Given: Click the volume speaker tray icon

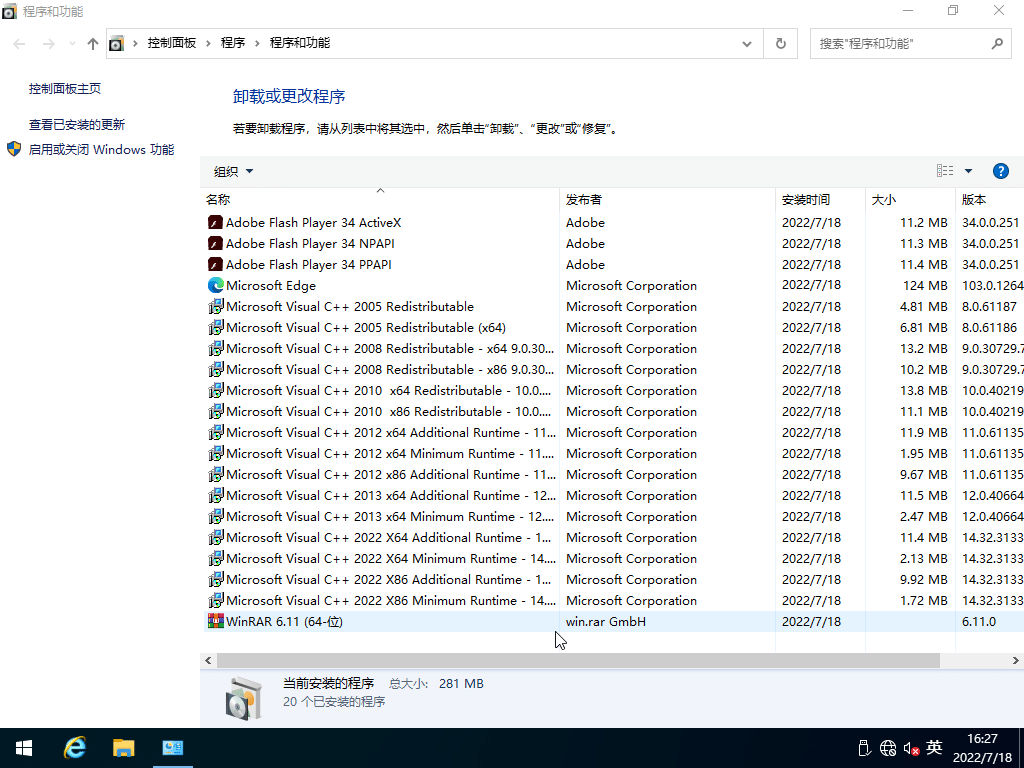Looking at the screenshot, I should click(910, 748).
